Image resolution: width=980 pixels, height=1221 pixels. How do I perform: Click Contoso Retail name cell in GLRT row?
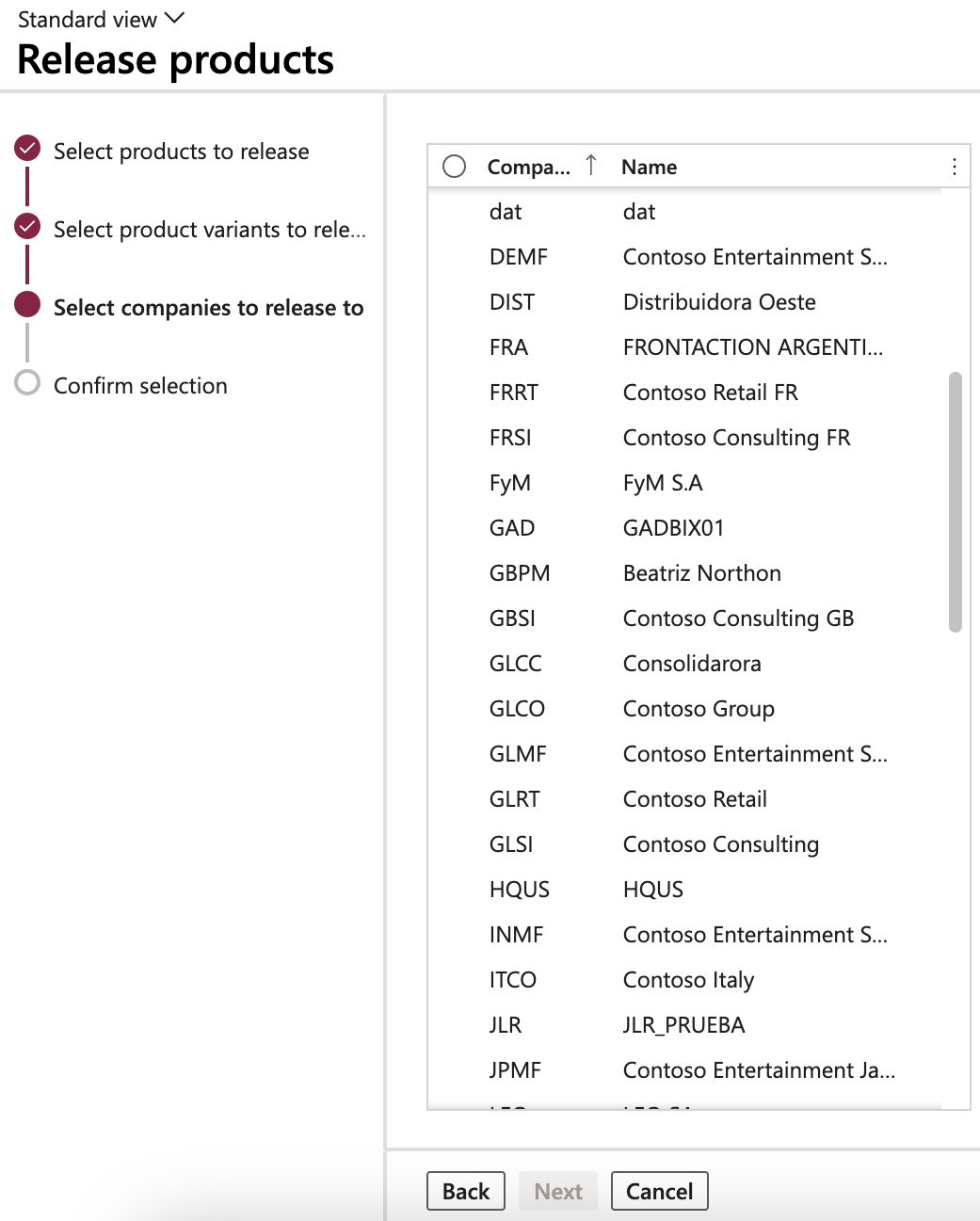(695, 799)
